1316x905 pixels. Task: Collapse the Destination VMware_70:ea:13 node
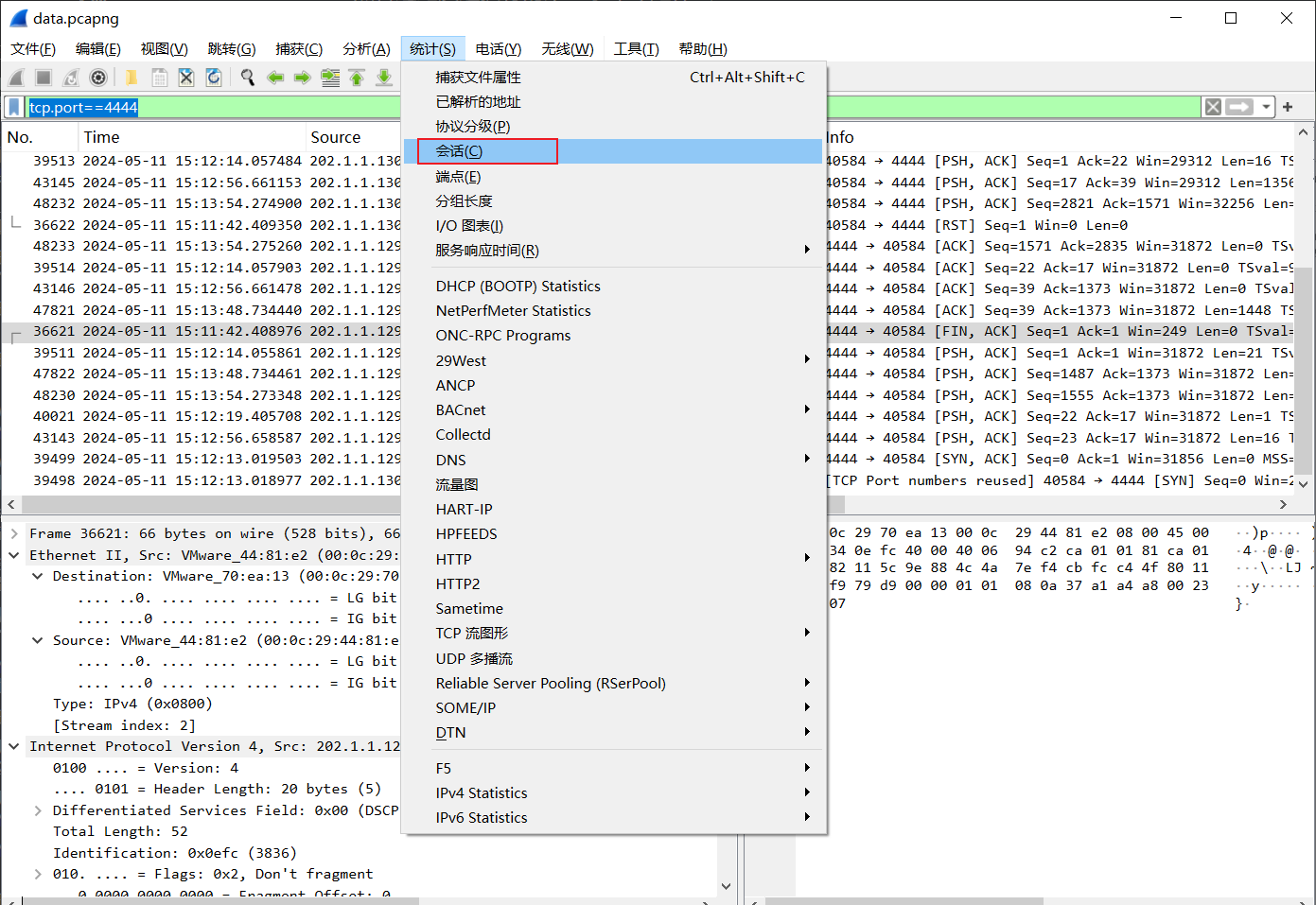pyautogui.click(x=38, y=576)
